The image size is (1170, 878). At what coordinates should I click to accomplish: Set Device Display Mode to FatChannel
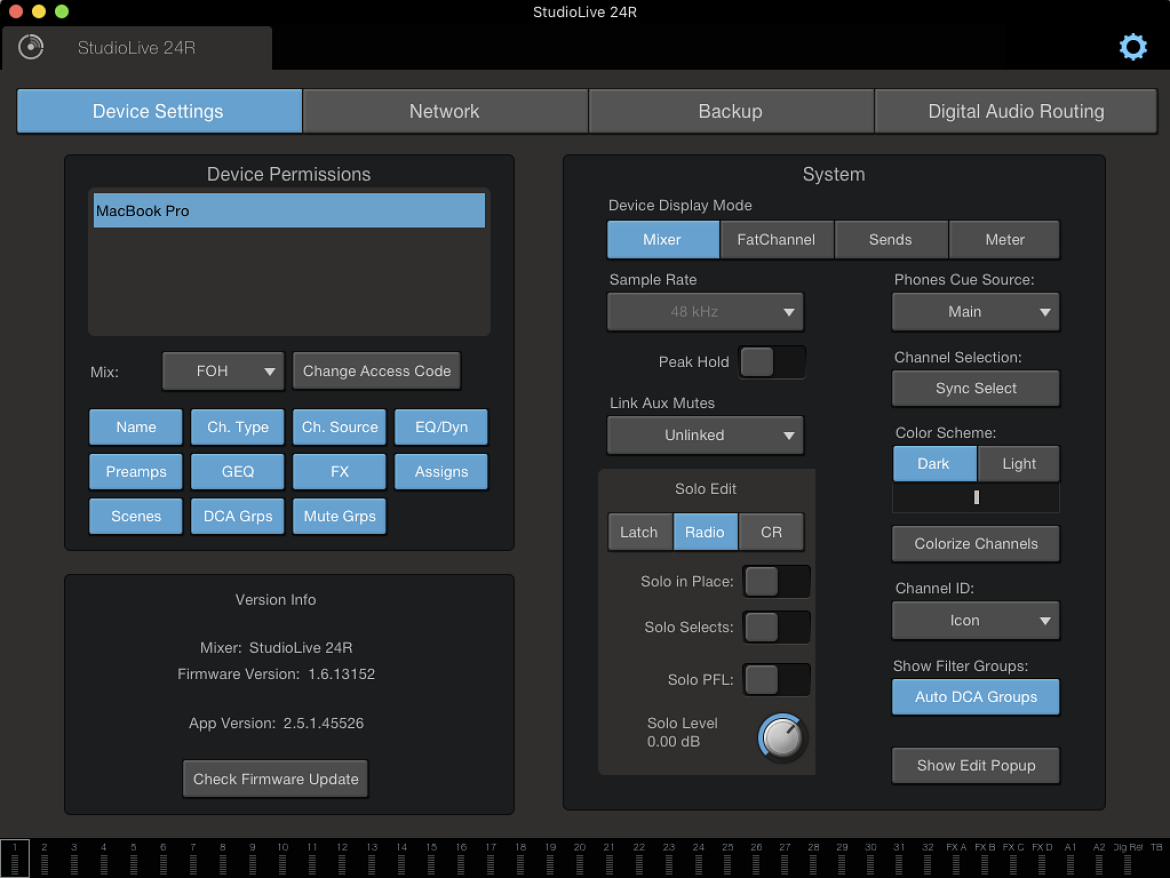coord(776,240)
